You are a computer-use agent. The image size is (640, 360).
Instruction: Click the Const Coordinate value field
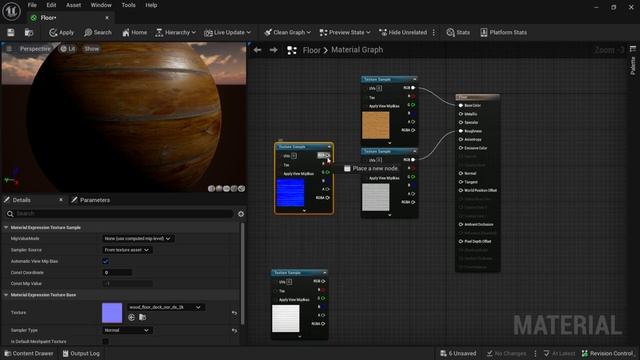117,272
